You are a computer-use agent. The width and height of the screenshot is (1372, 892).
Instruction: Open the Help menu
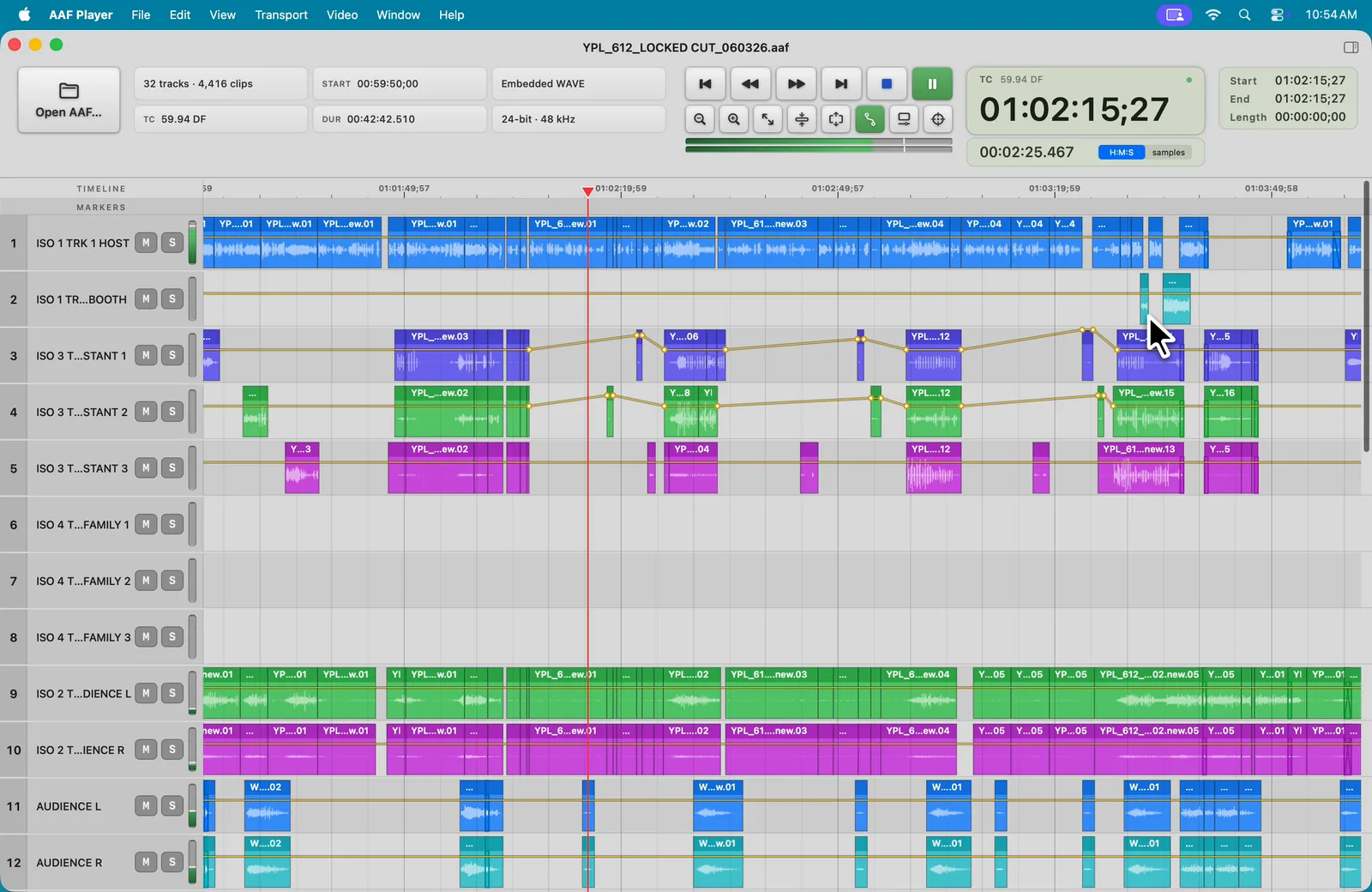[x=452, y=15]
